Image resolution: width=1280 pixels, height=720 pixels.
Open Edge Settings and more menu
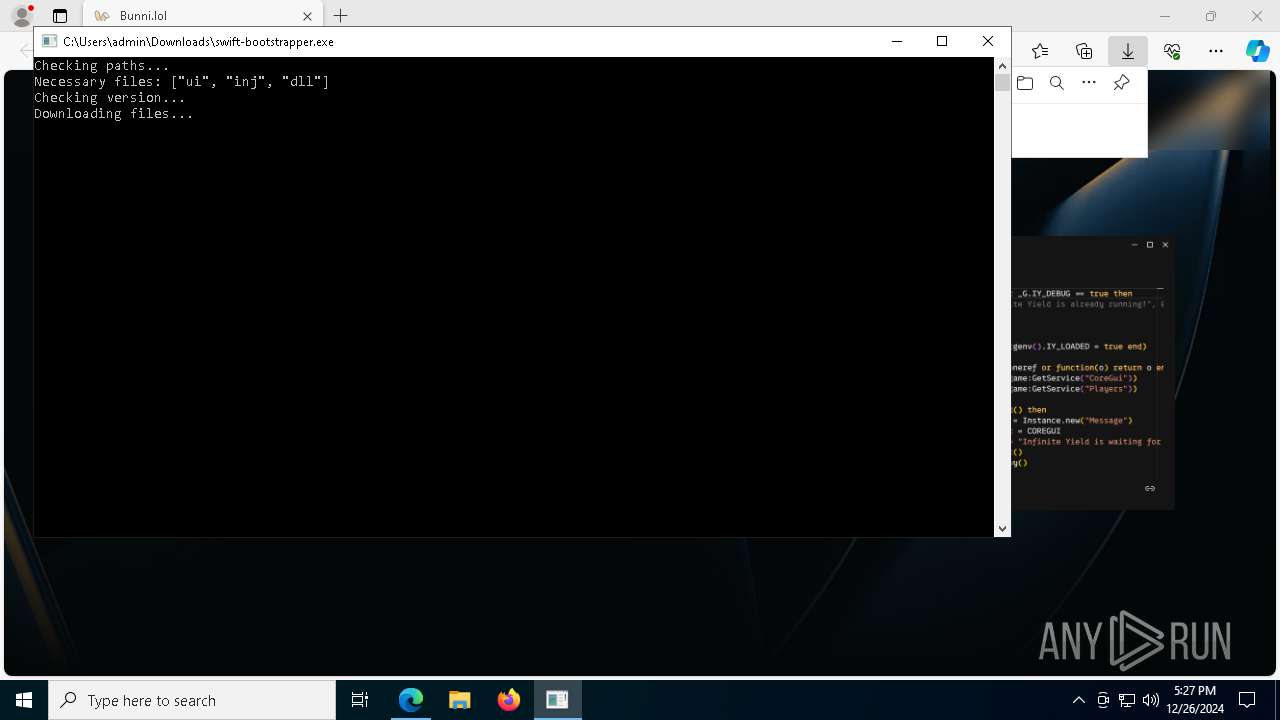click(1216, 51)
